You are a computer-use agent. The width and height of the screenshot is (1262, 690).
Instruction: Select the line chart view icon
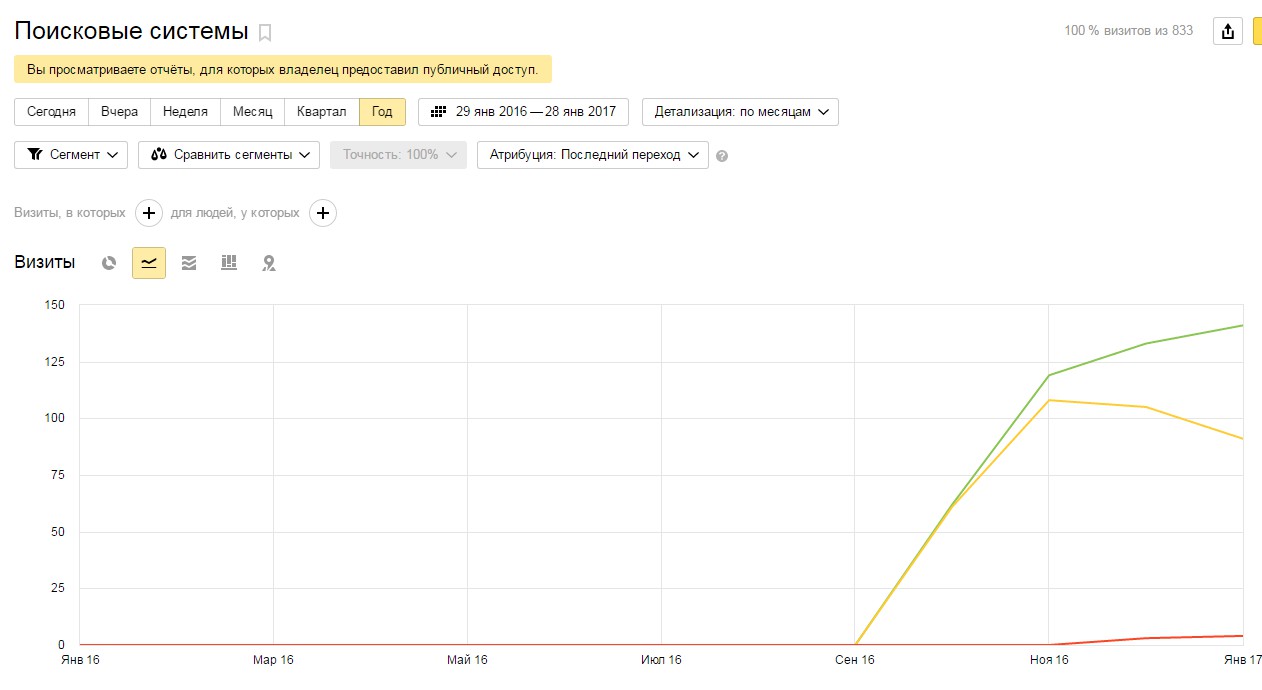tap(149, 263)
